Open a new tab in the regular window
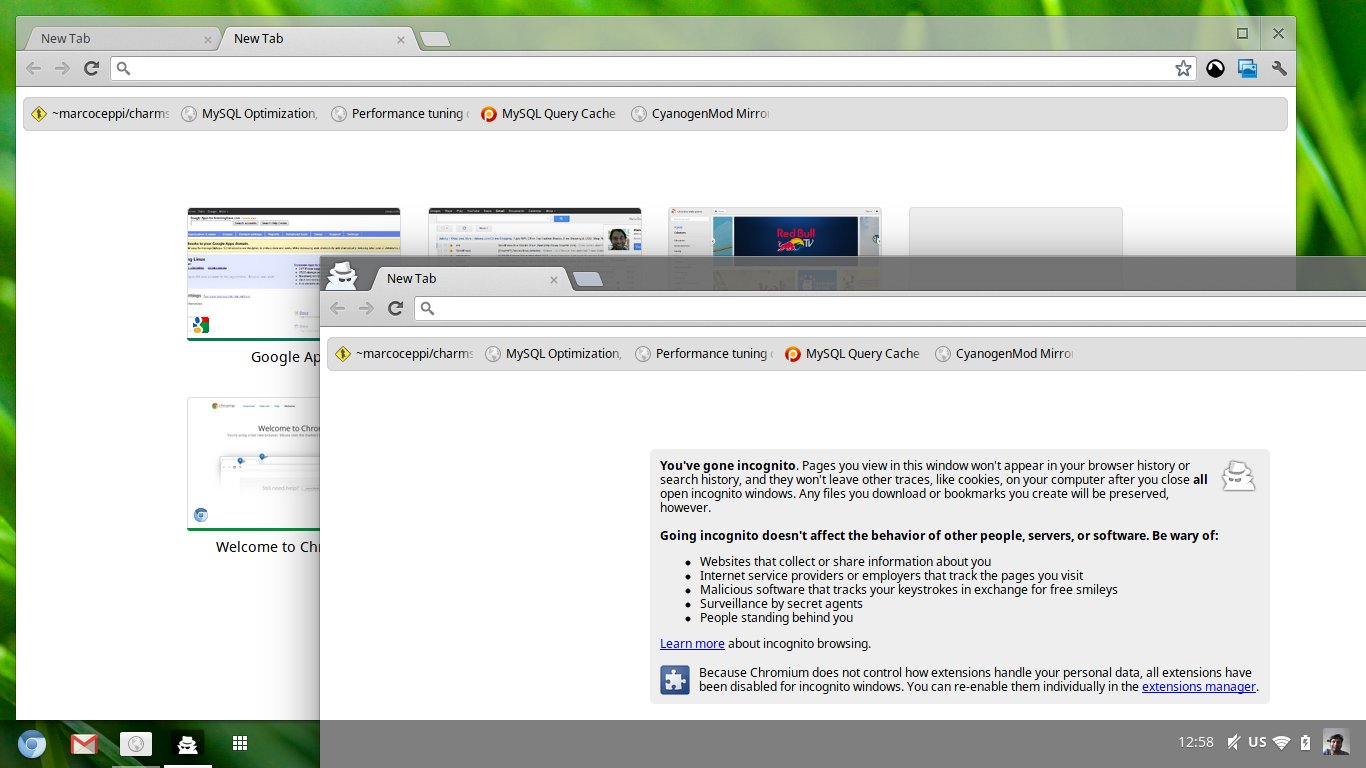This screenshot has width=1366, height=768. [434, 39]
